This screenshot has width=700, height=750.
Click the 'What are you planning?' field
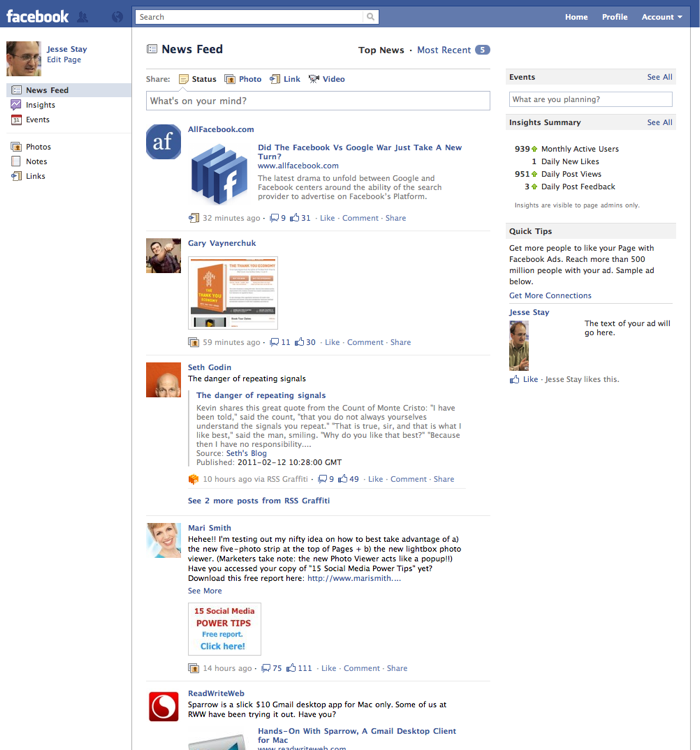(x=590, y=99)
